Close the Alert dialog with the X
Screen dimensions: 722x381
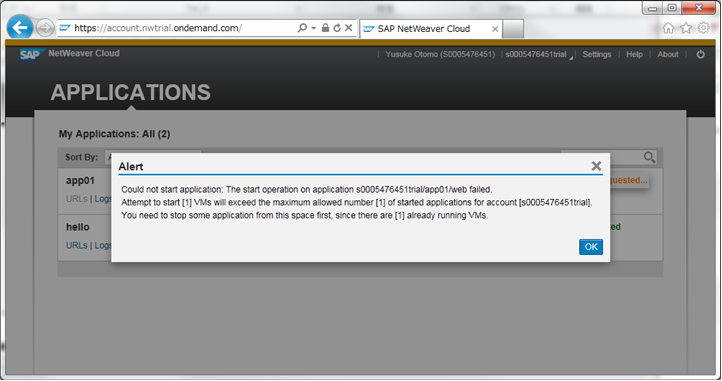pyautogui.click(x=596, y=166)
